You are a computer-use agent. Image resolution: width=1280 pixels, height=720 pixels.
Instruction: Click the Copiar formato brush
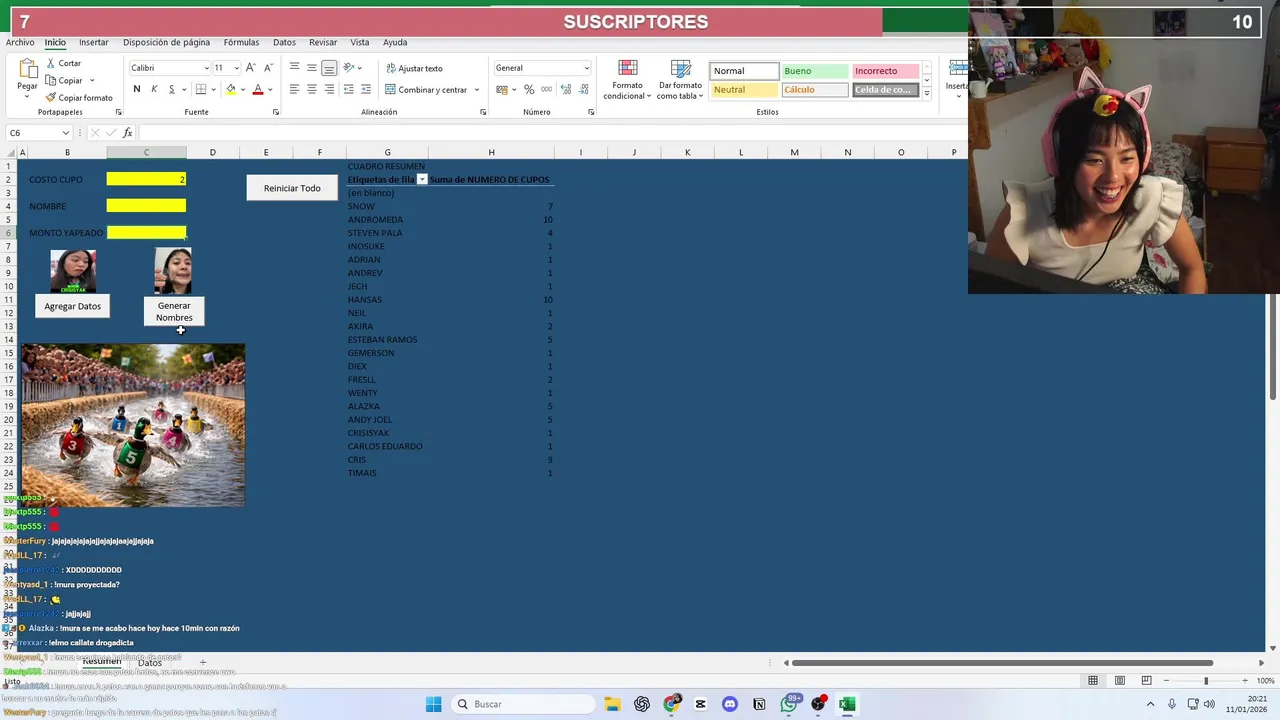(50, 98)
